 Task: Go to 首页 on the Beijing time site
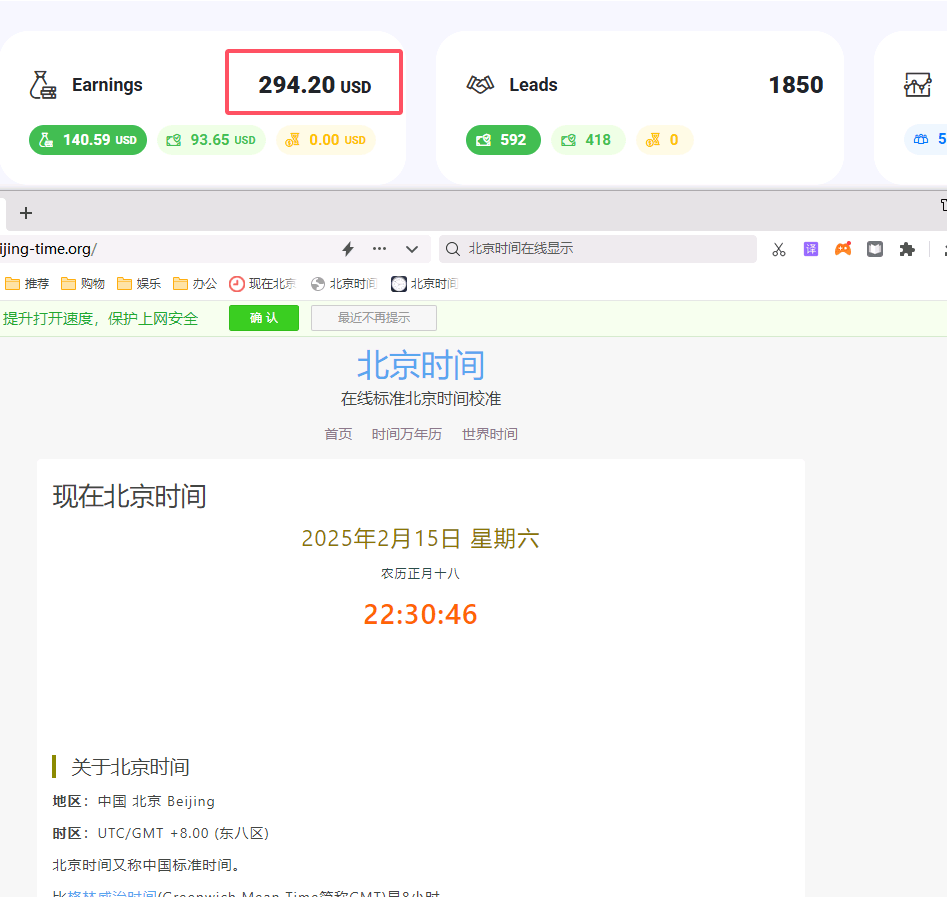(337, 433)
